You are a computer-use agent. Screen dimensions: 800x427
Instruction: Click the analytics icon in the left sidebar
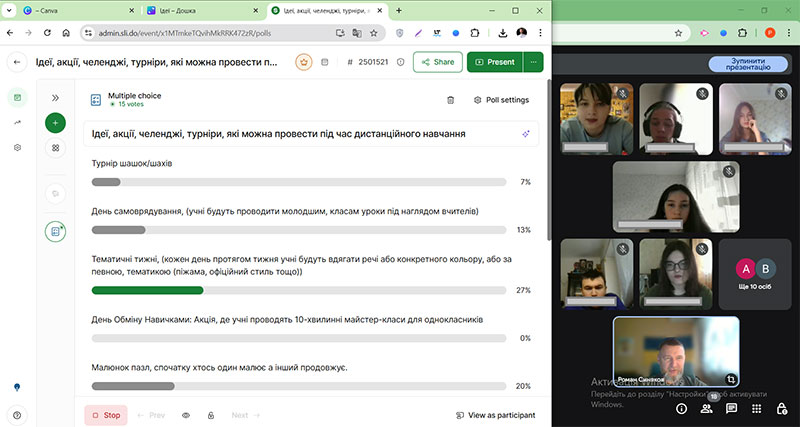(x=17, y=122)
